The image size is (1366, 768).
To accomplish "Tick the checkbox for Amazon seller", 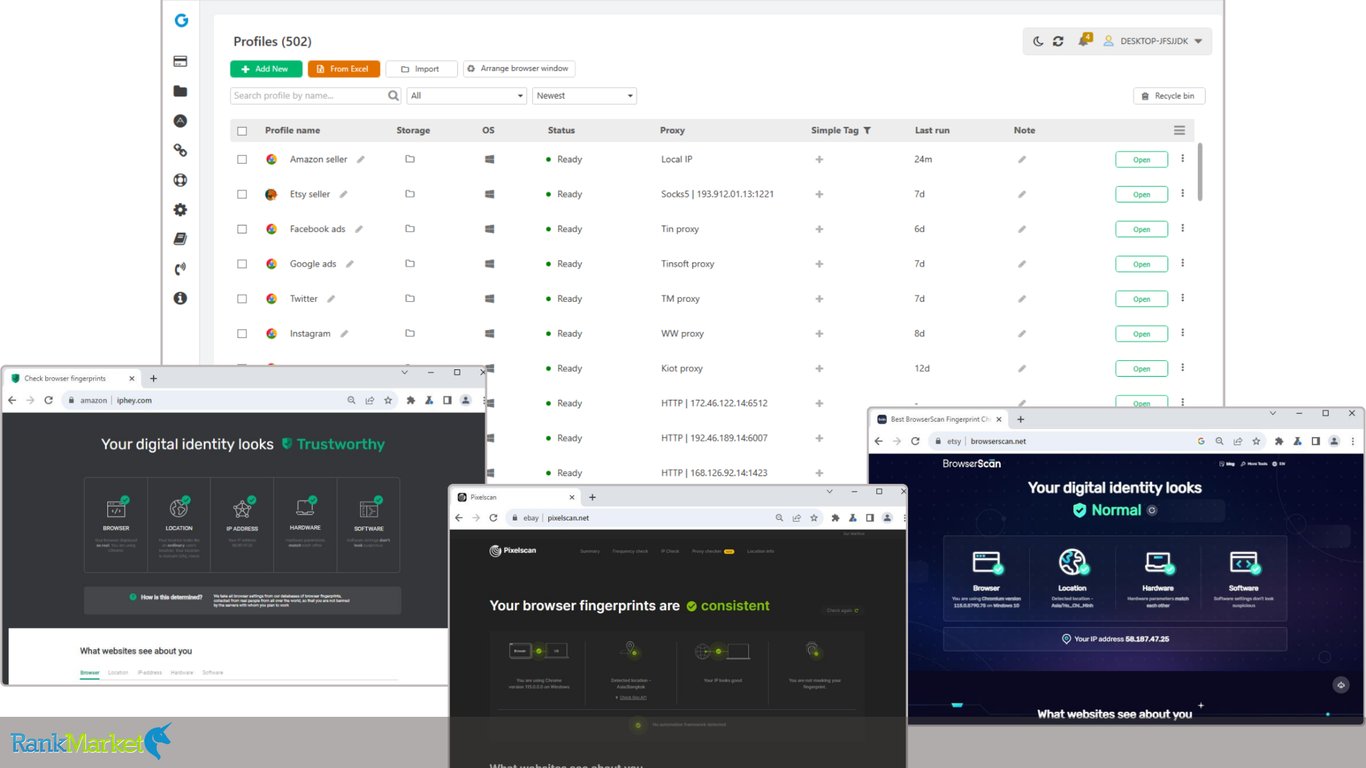I will (x=242, y=159).
